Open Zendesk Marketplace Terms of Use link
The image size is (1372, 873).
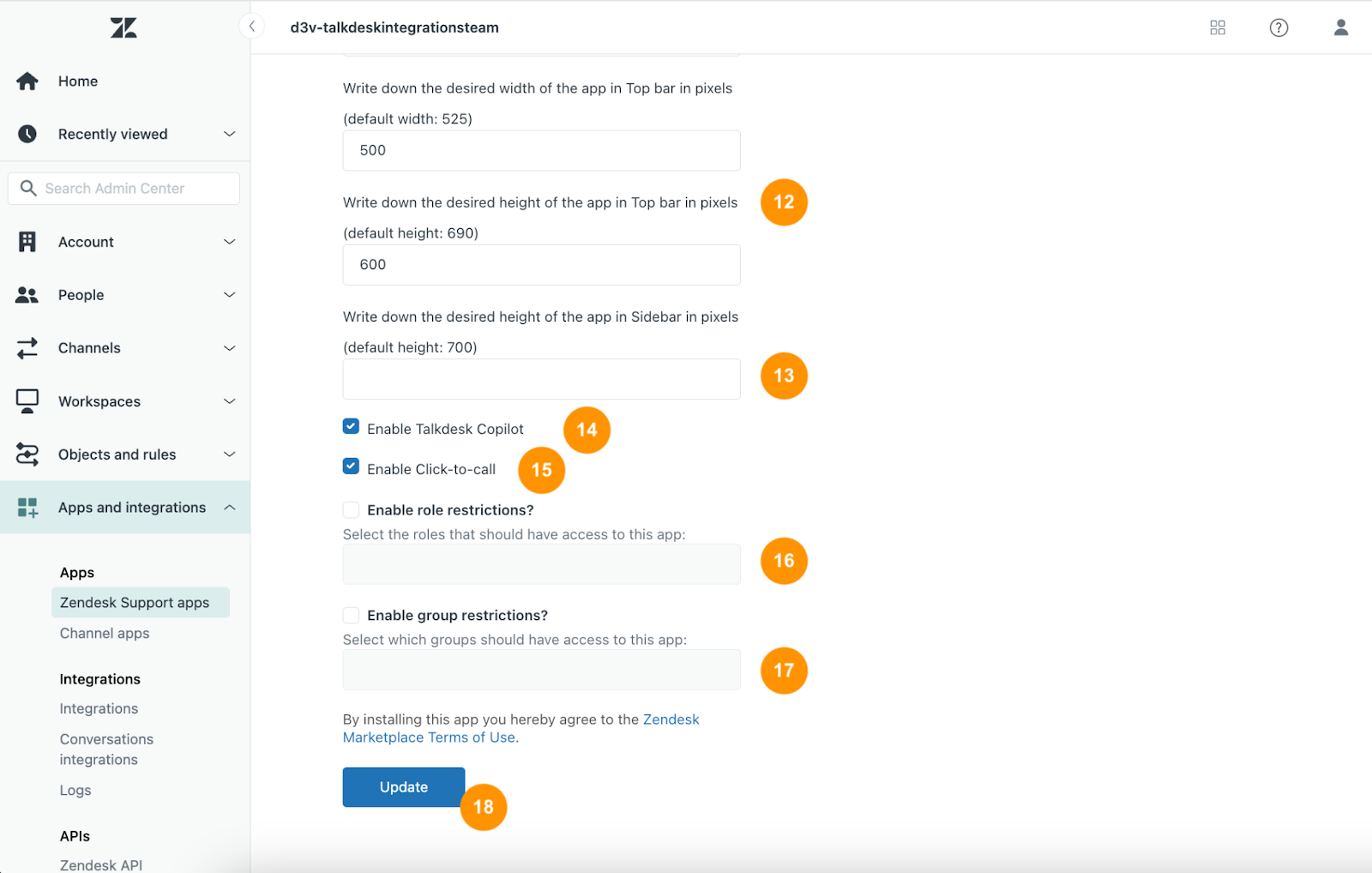point(521,729)
